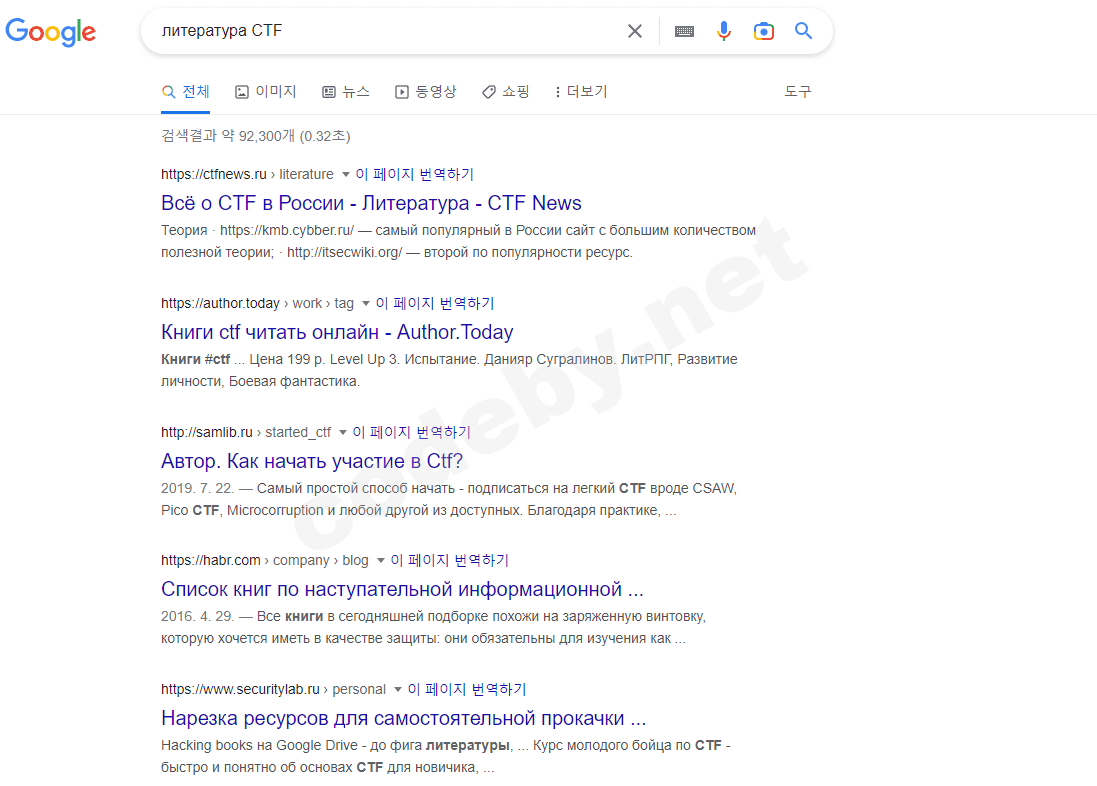1097x786 pixels.
Task: Open the result titled Книги ctf читать онлайн
Action: (x=337, y=332)
